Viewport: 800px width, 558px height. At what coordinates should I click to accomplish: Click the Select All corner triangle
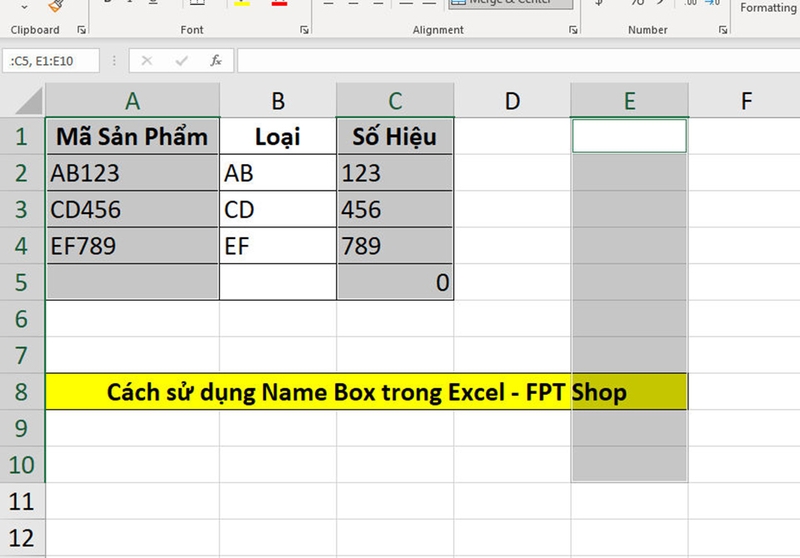point(29,100)
